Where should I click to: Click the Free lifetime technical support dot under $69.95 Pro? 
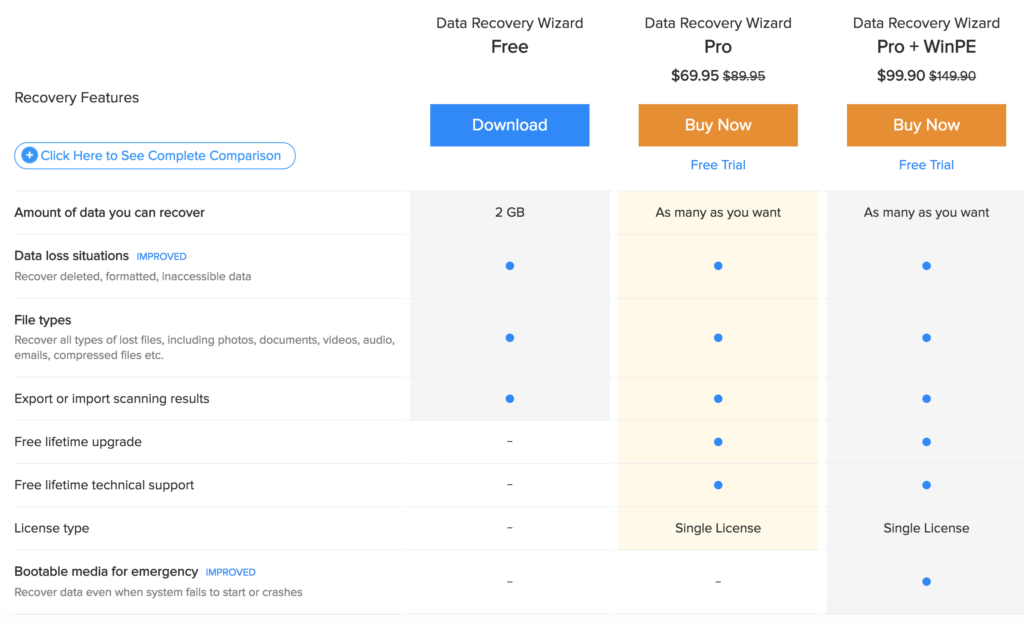coord(718,485)
